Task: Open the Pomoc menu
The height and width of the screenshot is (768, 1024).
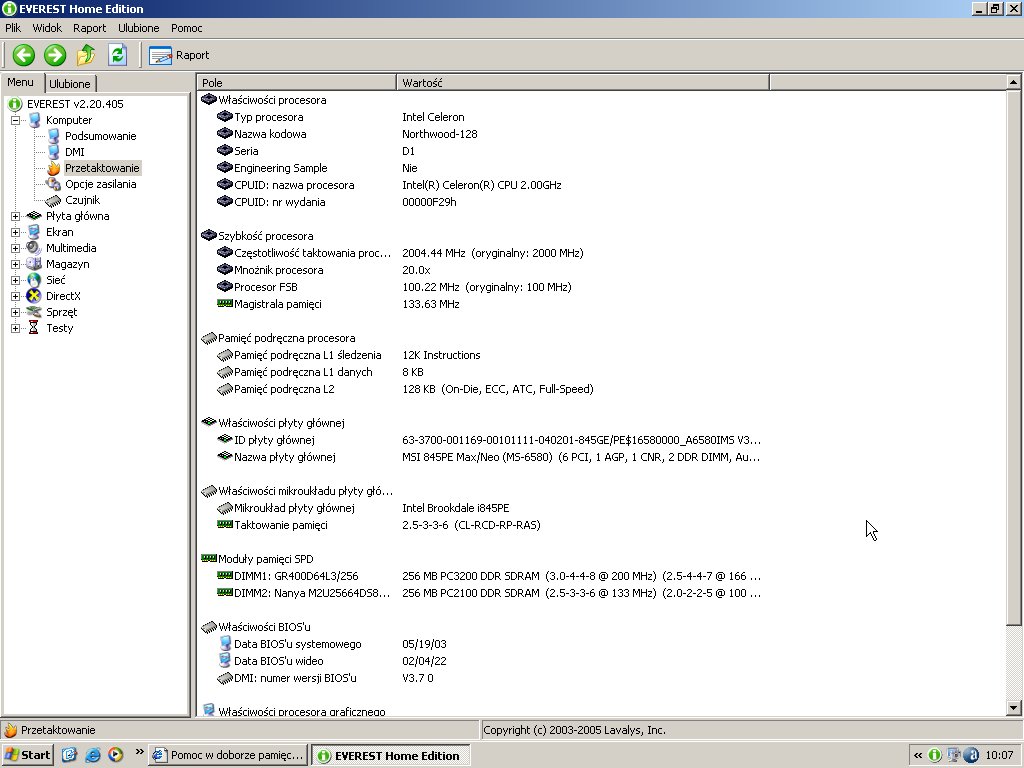Action: click(x=187, y=28)
